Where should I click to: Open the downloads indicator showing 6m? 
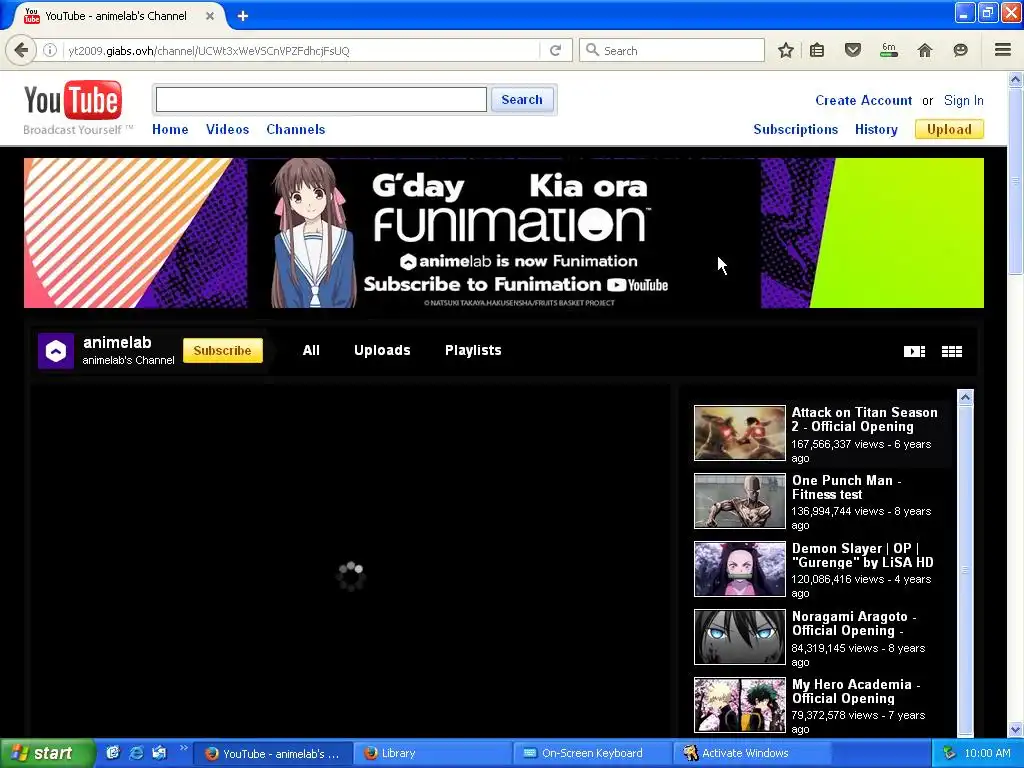(889, 50)
